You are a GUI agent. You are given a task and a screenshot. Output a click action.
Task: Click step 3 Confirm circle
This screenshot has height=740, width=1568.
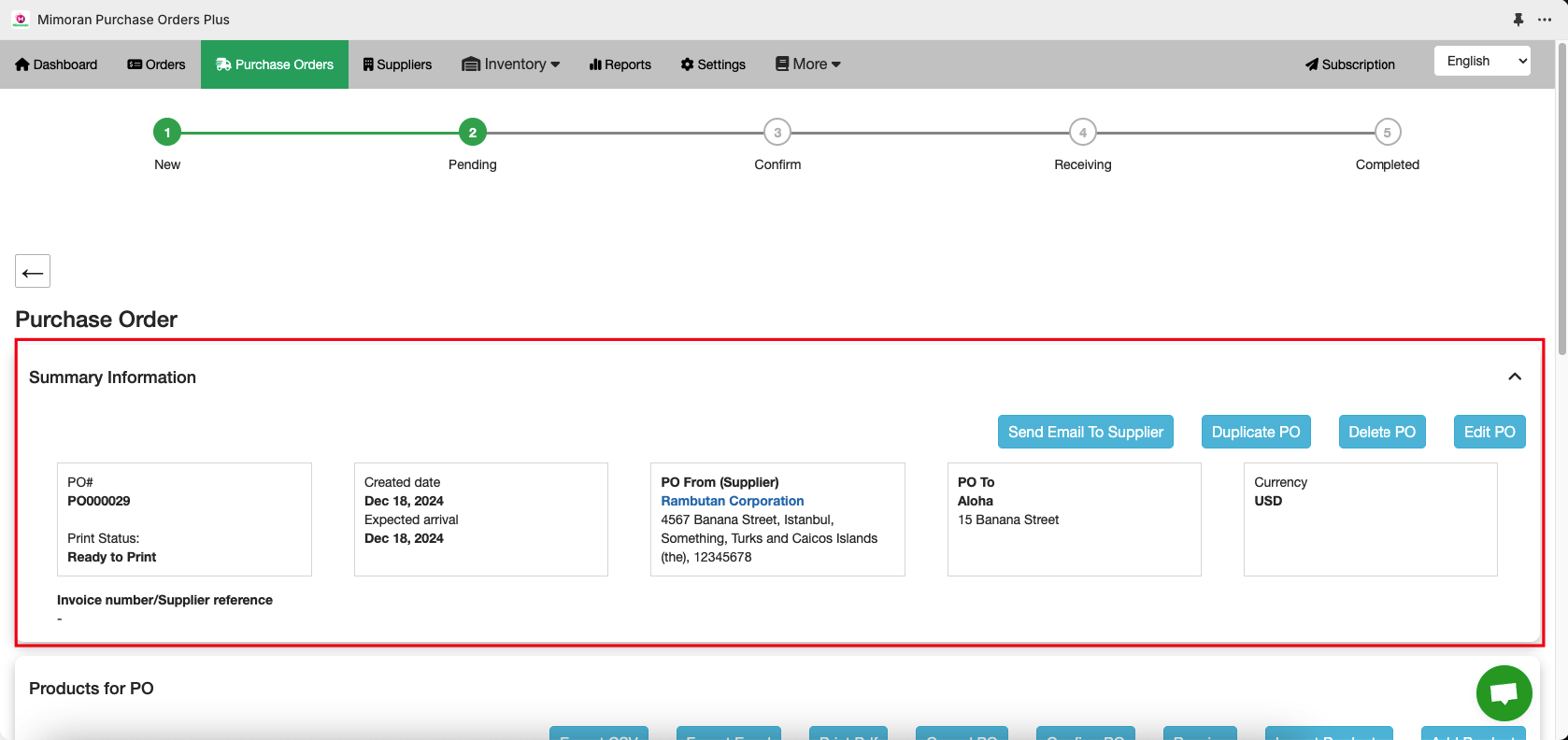(x=777, y=133)
